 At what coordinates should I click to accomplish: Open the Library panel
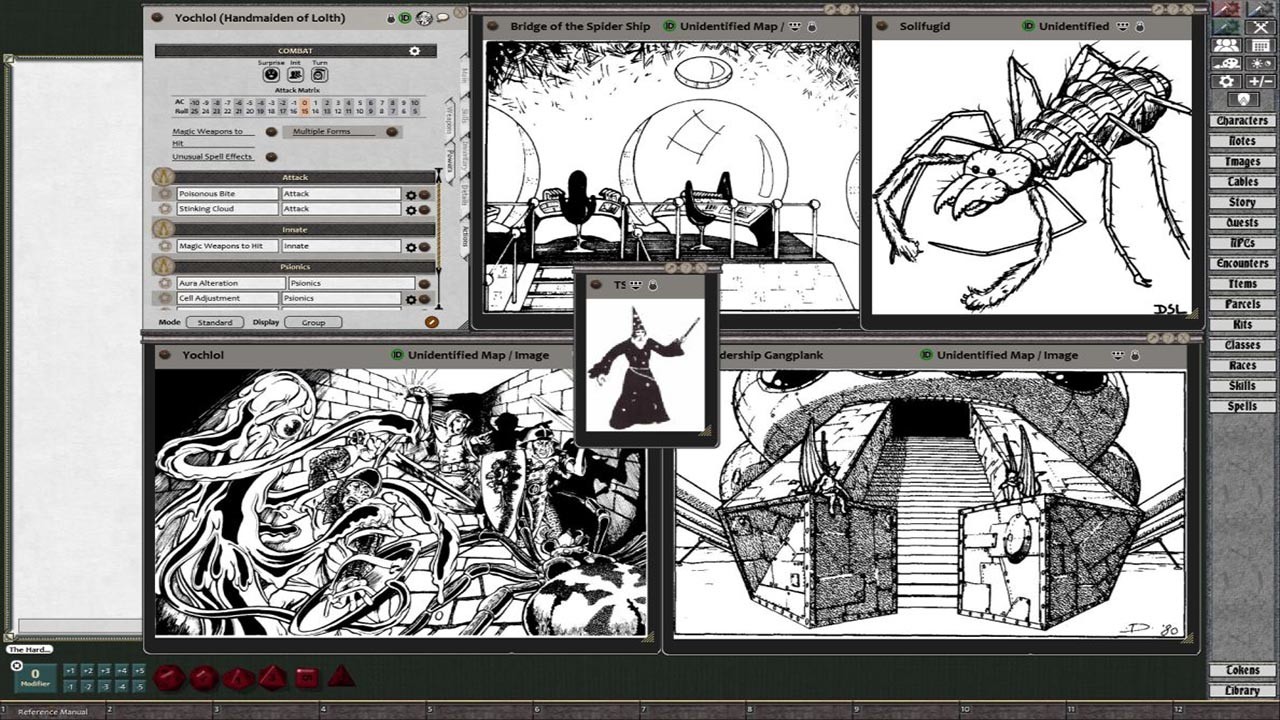1243,690
